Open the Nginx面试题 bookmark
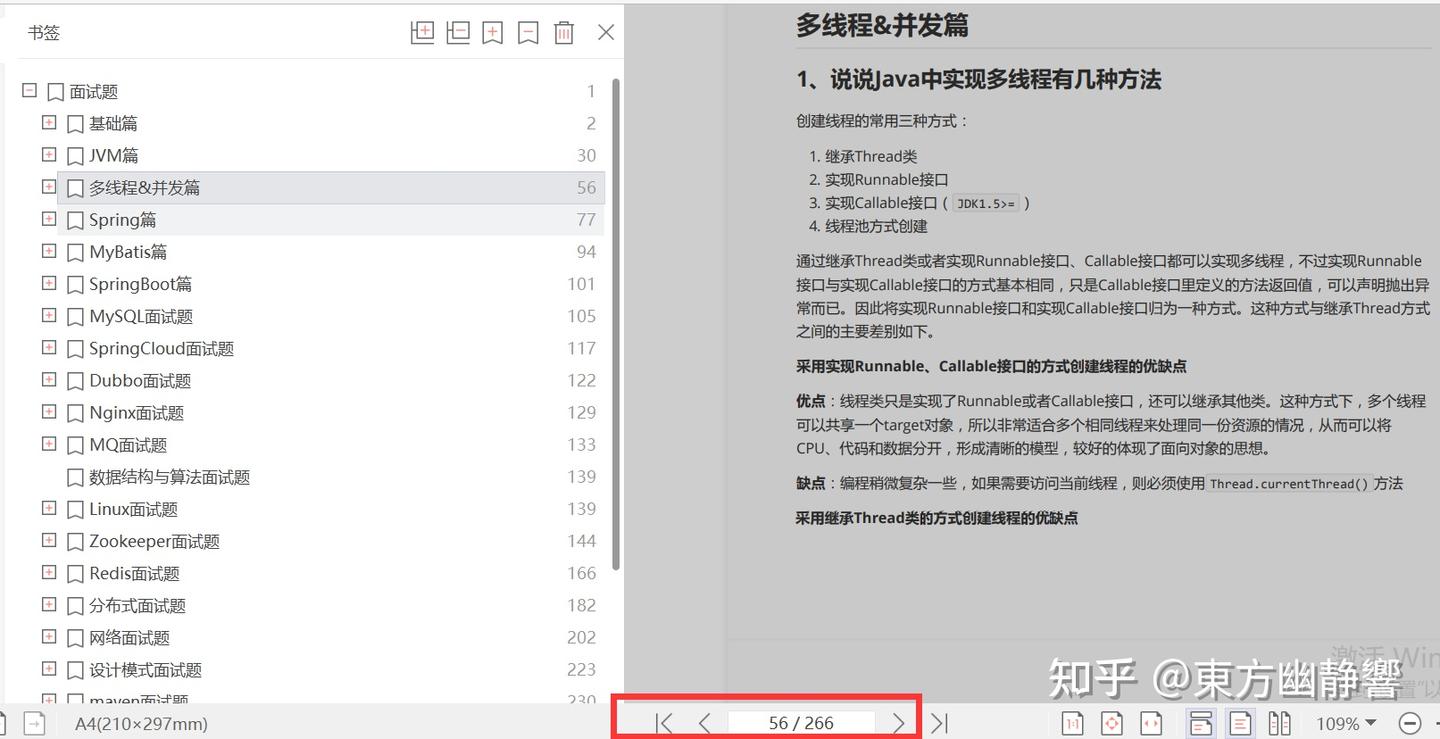The width and height of the screenshot is (1440, 739). (x=136, y=413)
